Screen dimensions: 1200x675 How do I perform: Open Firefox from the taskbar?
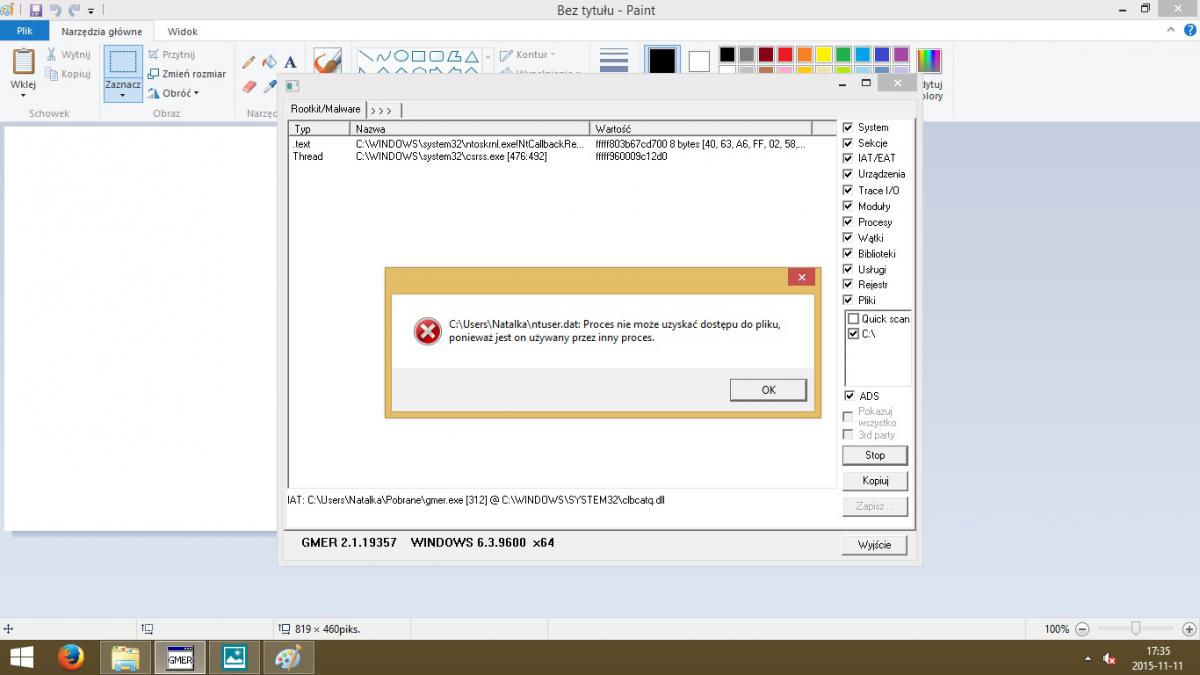(71, 657)
